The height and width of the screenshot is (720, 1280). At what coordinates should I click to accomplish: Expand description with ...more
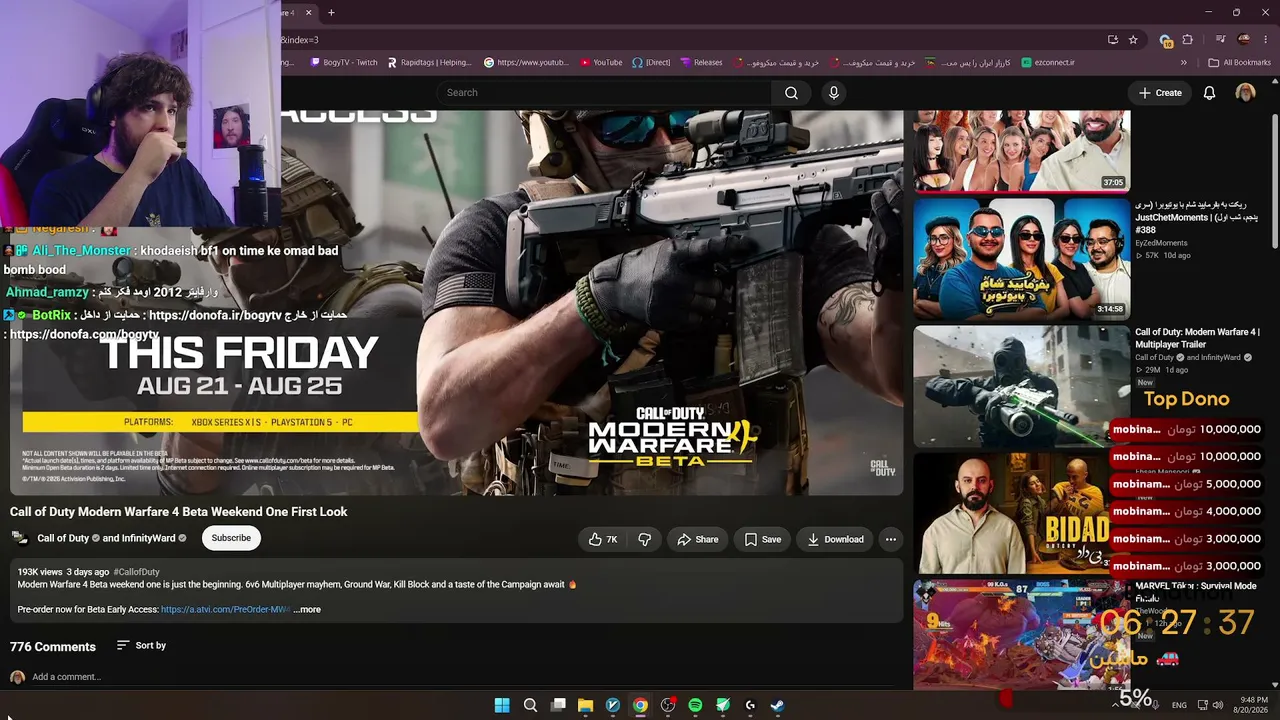[307, 610]
